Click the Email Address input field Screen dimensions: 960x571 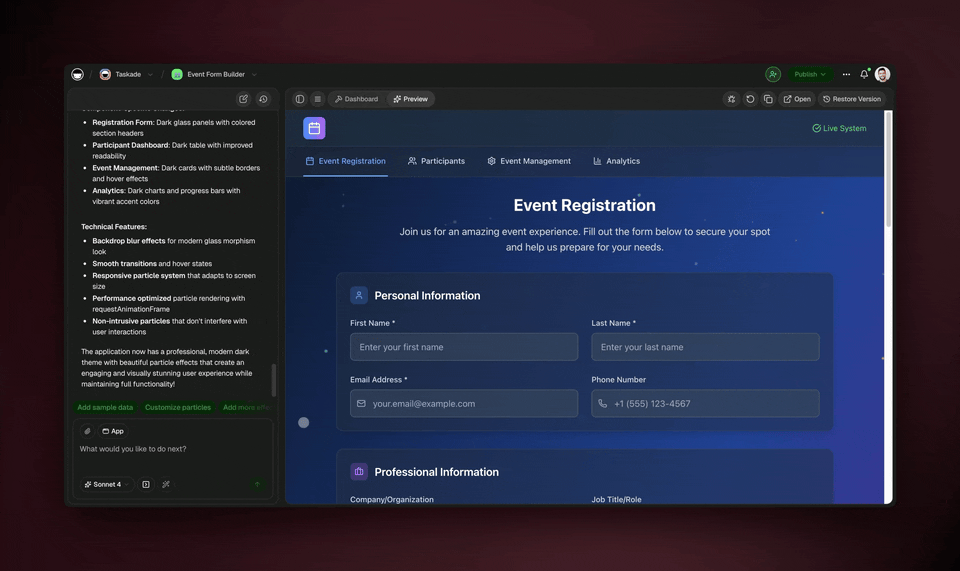point(464,404)
